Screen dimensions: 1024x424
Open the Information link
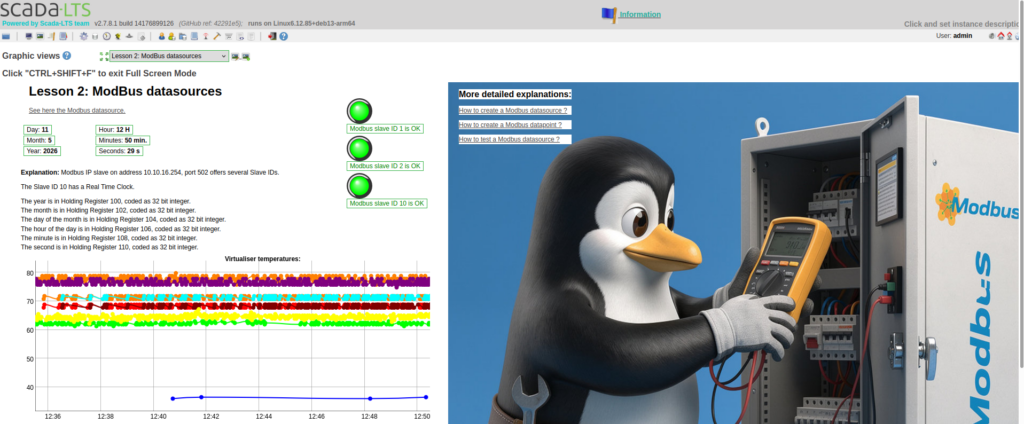640,14
